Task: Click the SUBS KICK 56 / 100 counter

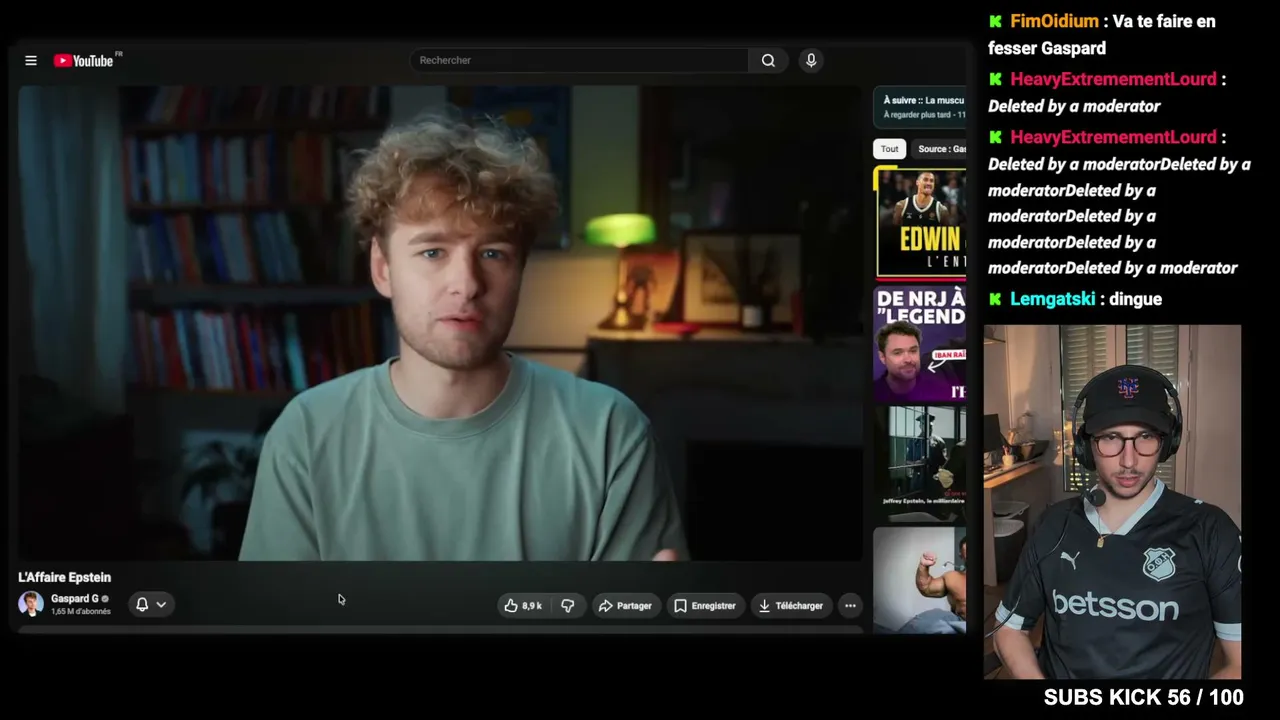Action: (1144, 698)
